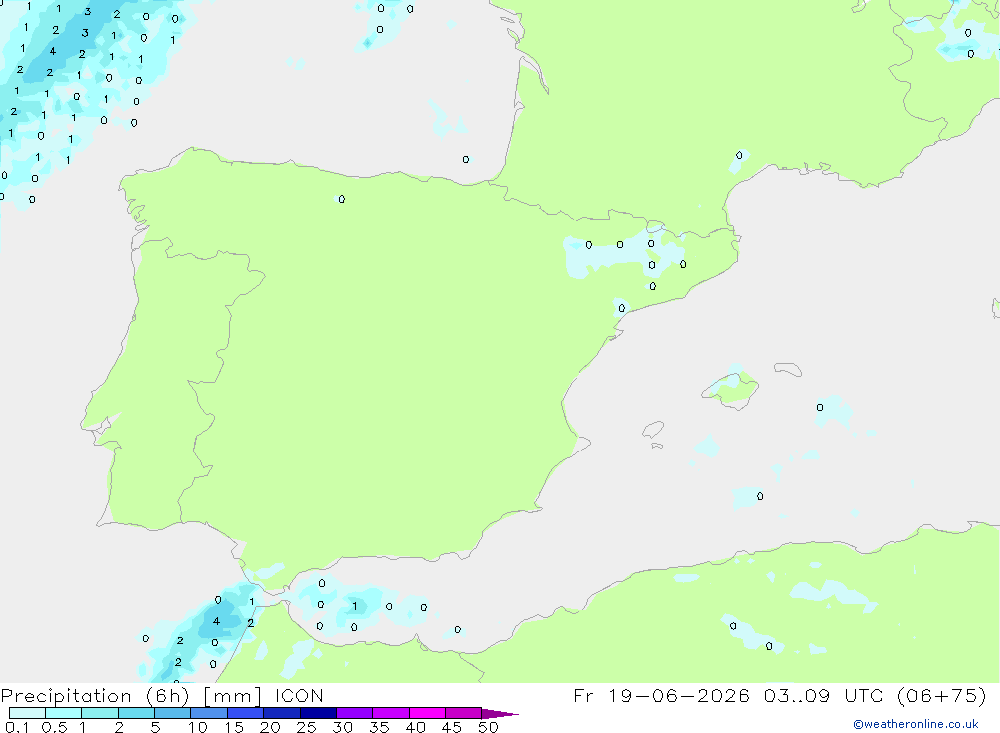Image resolution: width=1000 pixels, height=733 pixels.
Task: Select the 'Fr 19-06-2026 03..09 UTC (06+75)' timestamp
Action: pyautogui.click(x=780, y=695)
